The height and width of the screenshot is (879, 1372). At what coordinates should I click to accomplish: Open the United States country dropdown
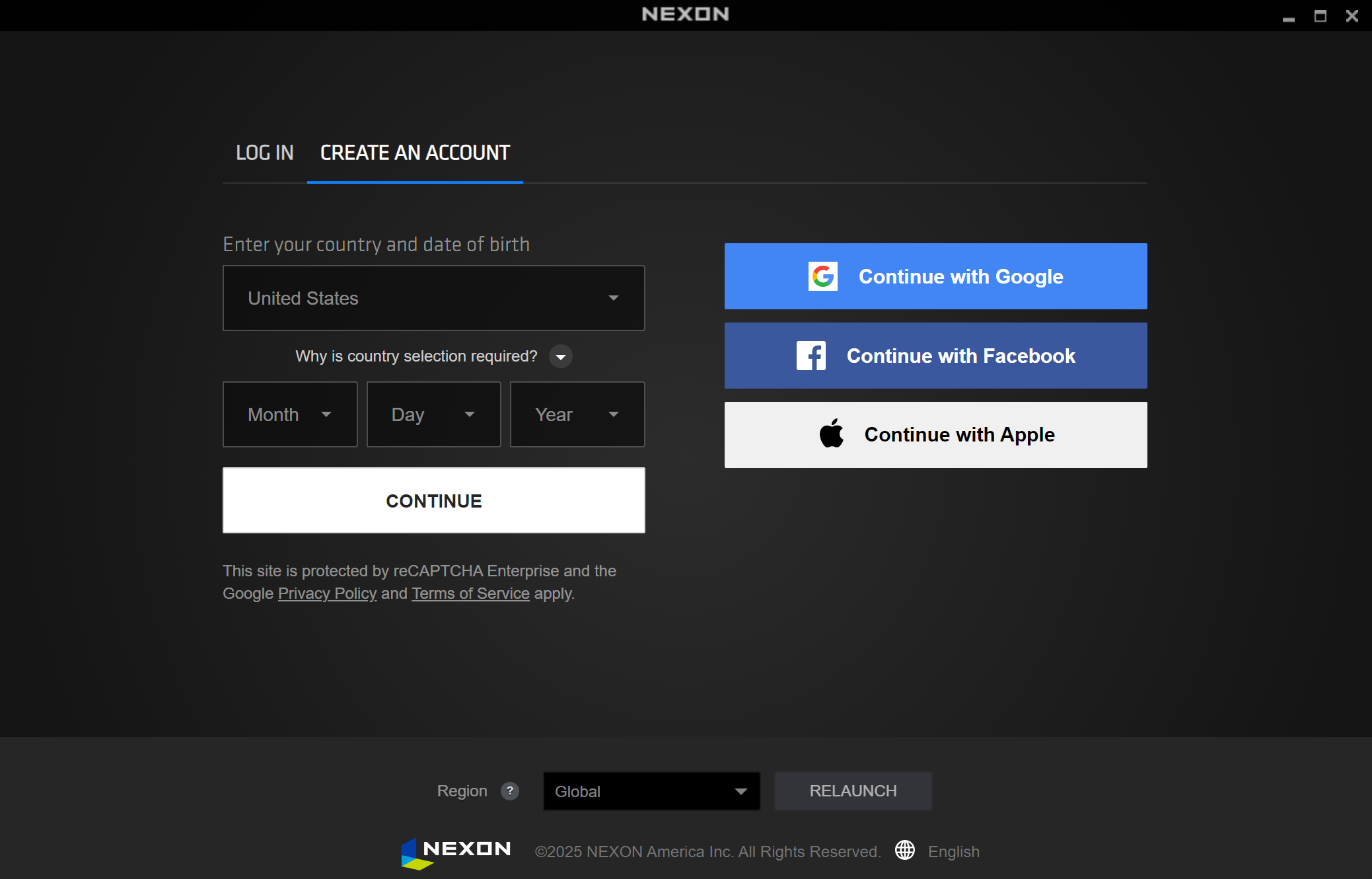(433, 298)
